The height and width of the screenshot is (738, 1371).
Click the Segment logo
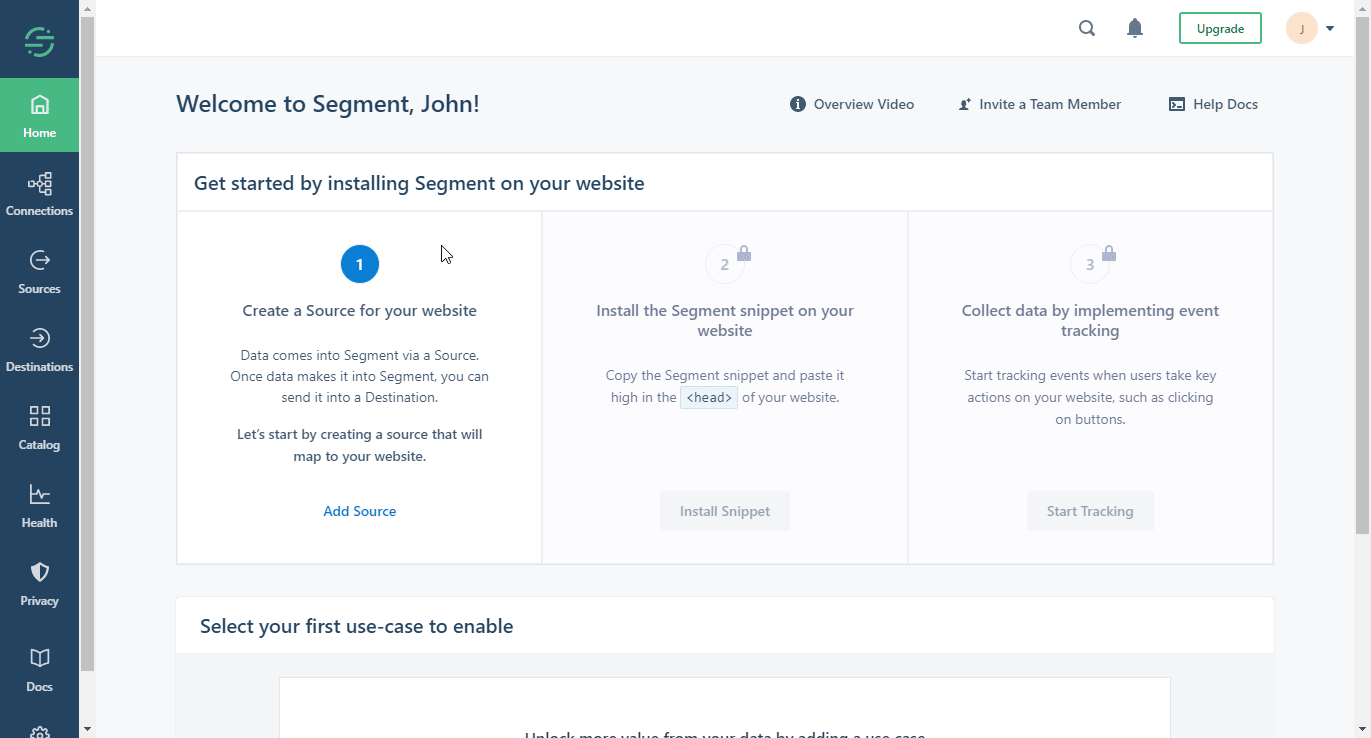[39, 40]
